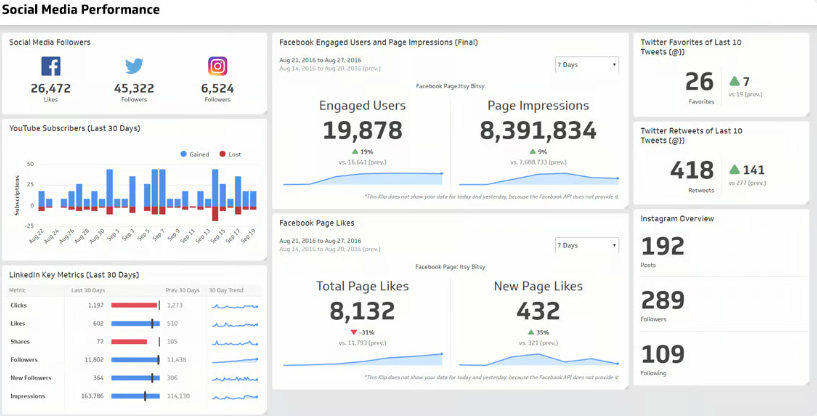Open the 7 Days dropdown for Engaged Users
This screenshot has width=817, height=416.
pyautogui.click(x=587, y=65)
